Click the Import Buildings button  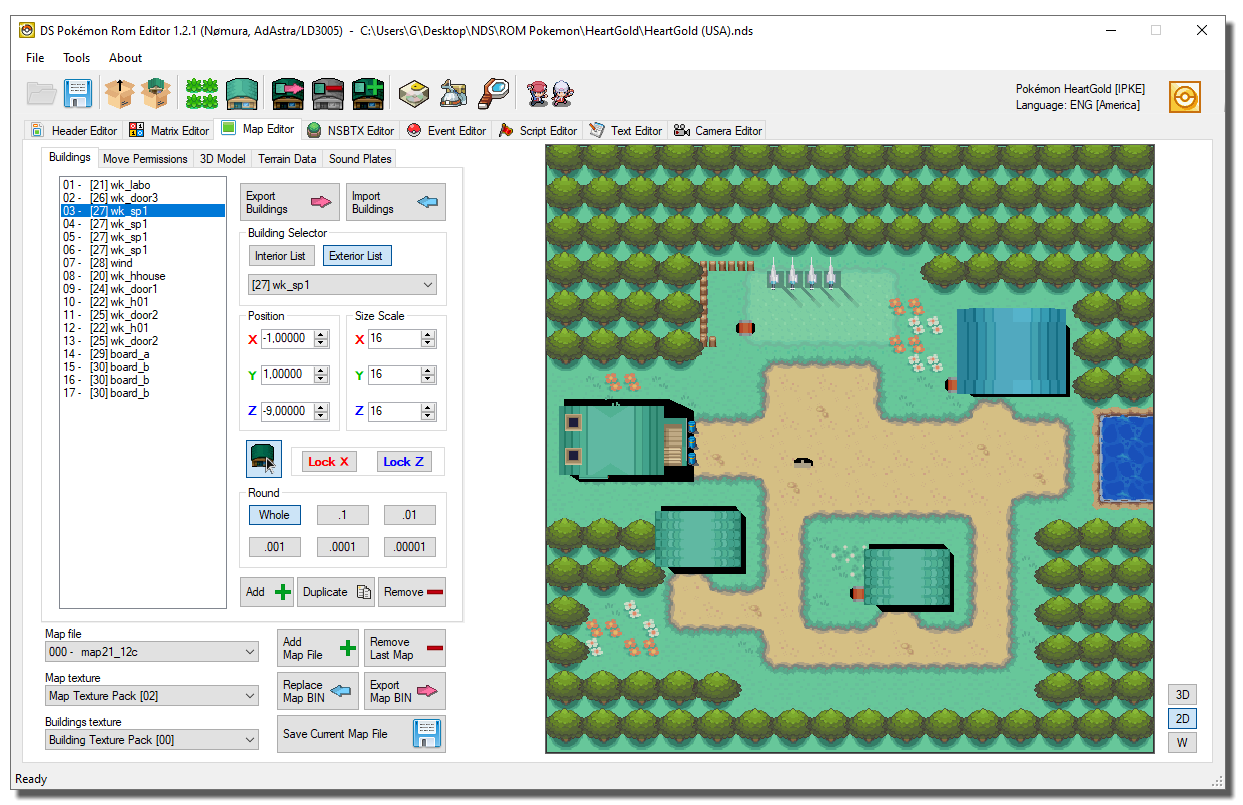(396, 202)
